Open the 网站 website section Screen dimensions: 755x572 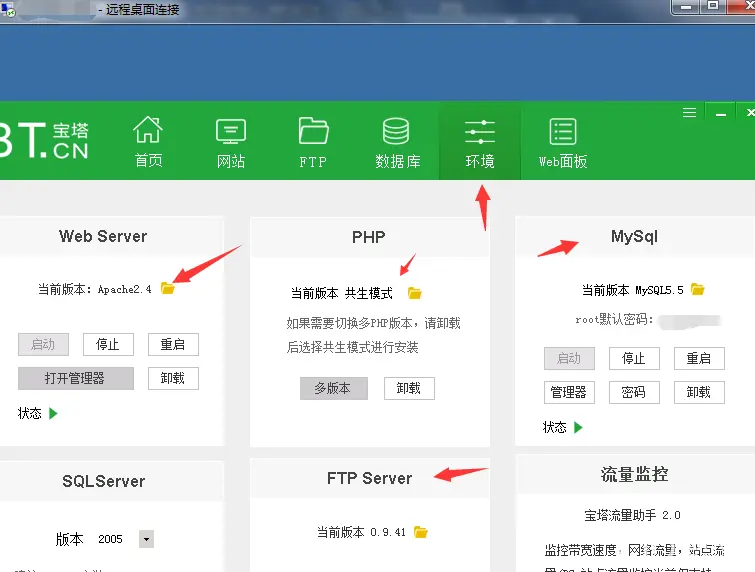pyautogui.click(x=231, y=143)
